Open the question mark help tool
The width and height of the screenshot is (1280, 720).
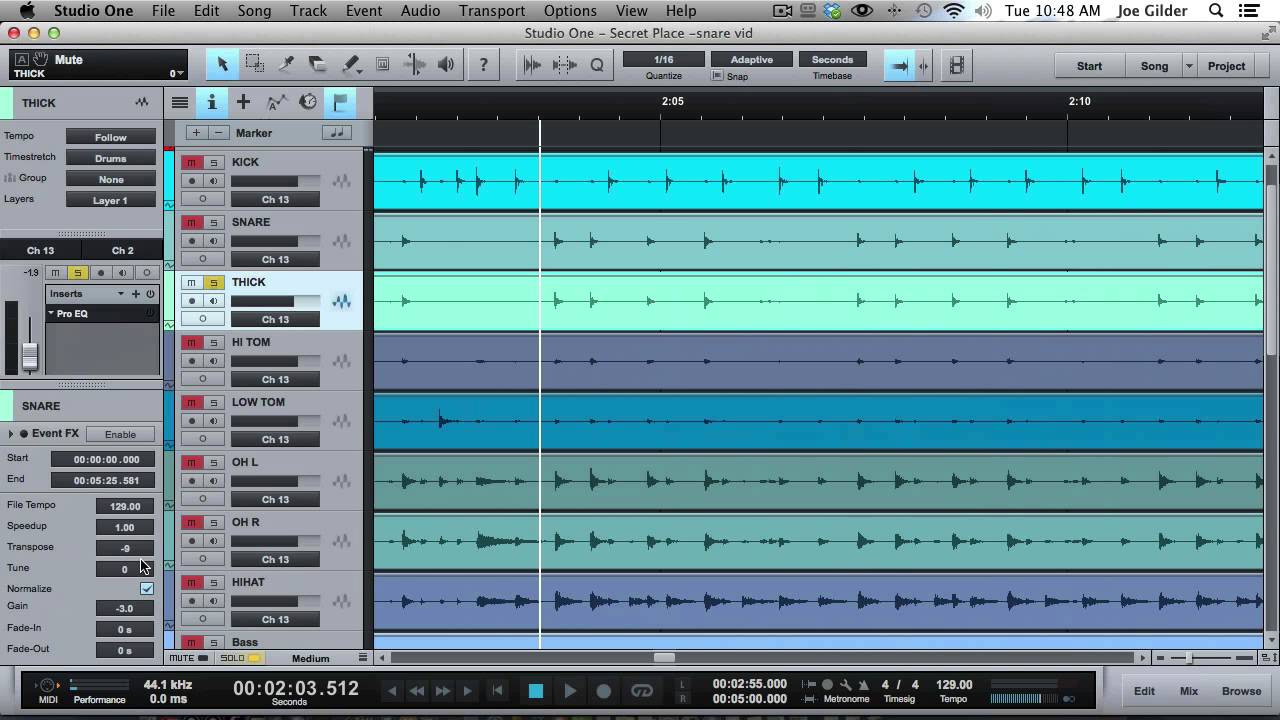point(484,65)
